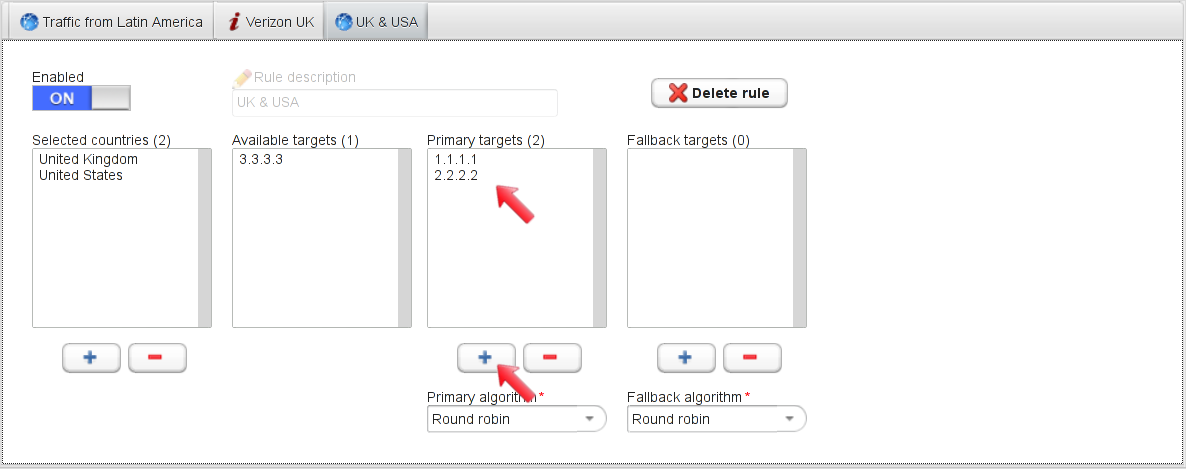Select the UK & USA tab

point(377,22)
